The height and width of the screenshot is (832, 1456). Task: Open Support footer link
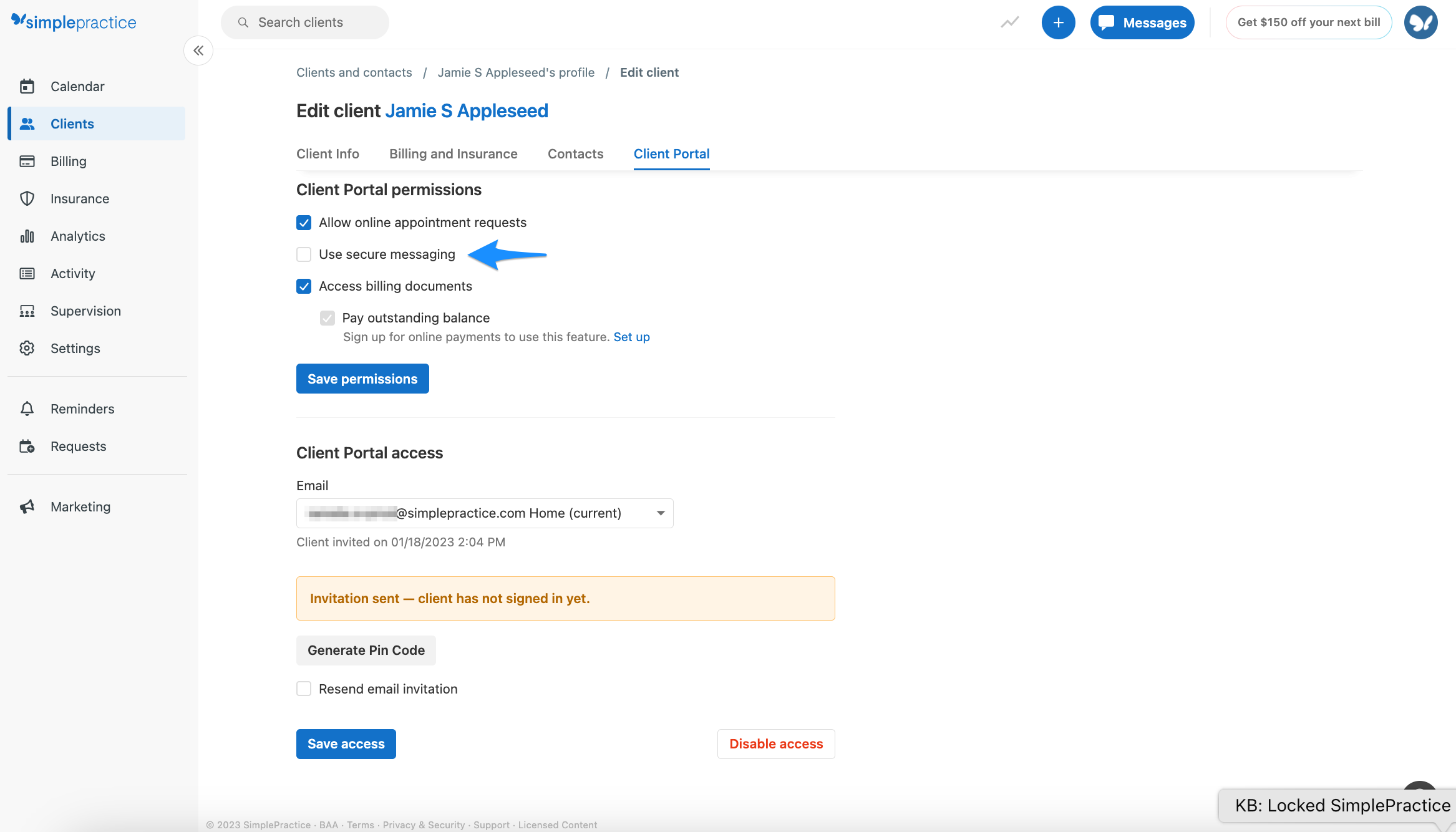click(492, 825)
